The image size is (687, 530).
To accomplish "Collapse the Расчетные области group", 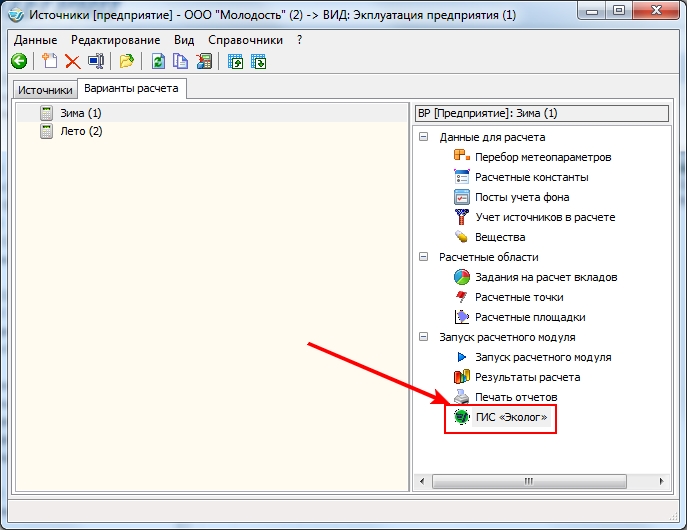I will [x=424, y=257].
